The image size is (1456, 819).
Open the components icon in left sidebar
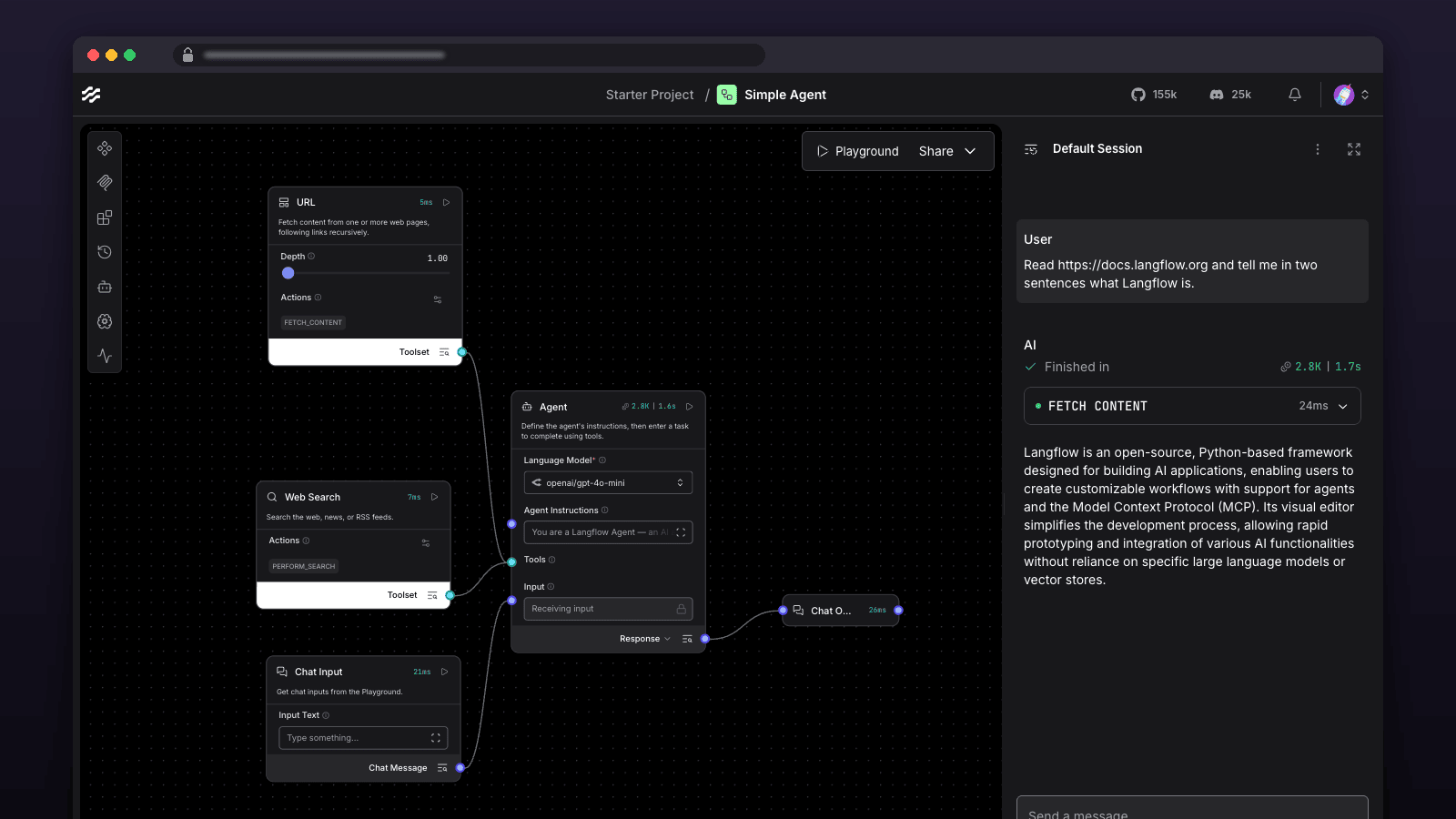click(105, 148)
